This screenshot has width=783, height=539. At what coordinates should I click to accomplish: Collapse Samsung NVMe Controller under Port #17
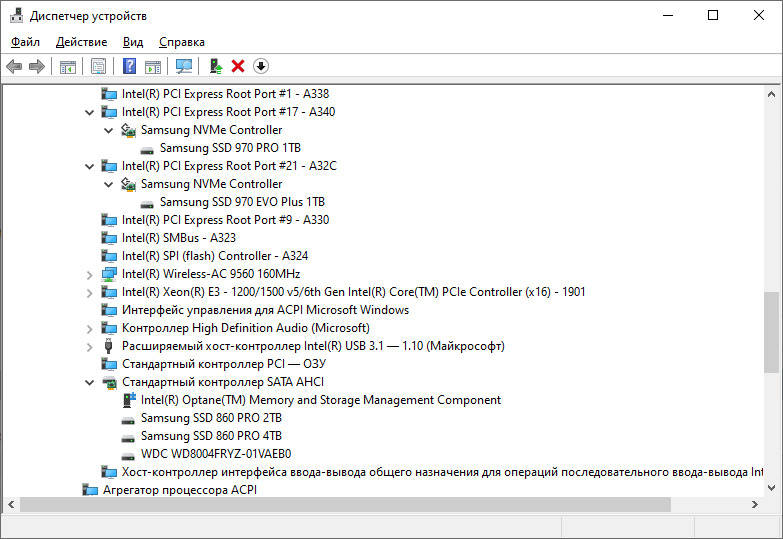pyautogui.click(x=108, y=130)
